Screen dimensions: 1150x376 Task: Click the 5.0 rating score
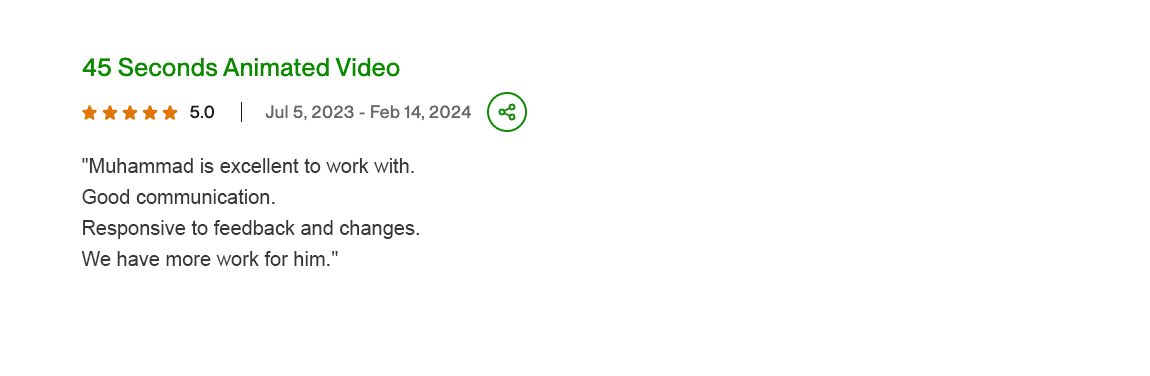(202, 112)
